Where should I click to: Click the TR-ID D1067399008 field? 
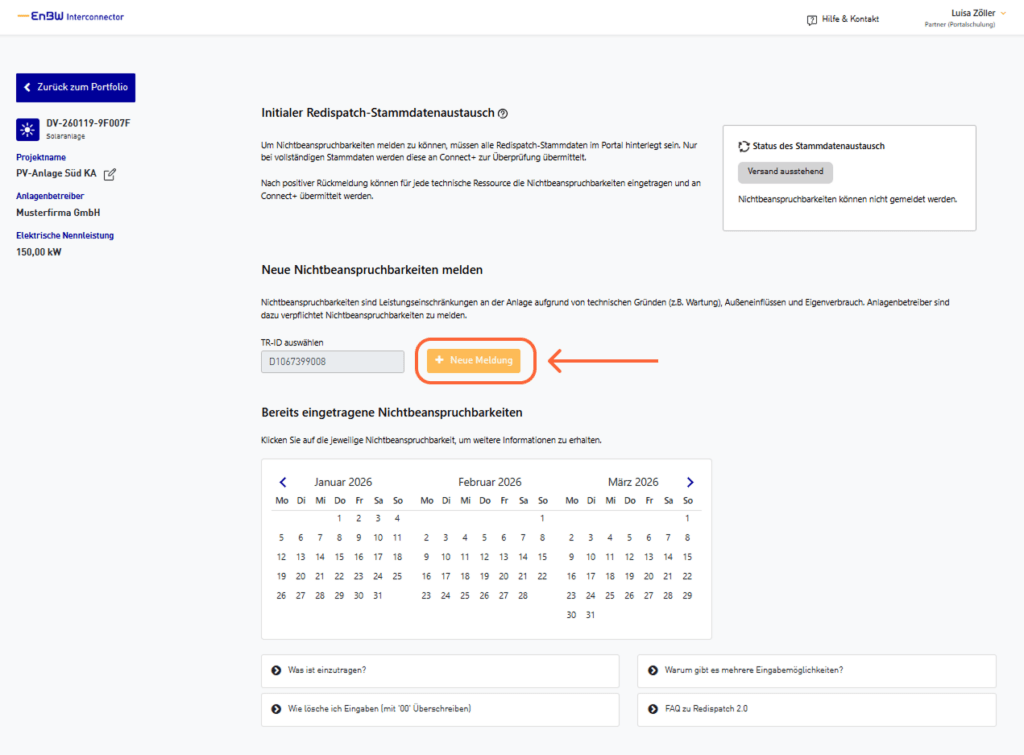tap(333, 361)
